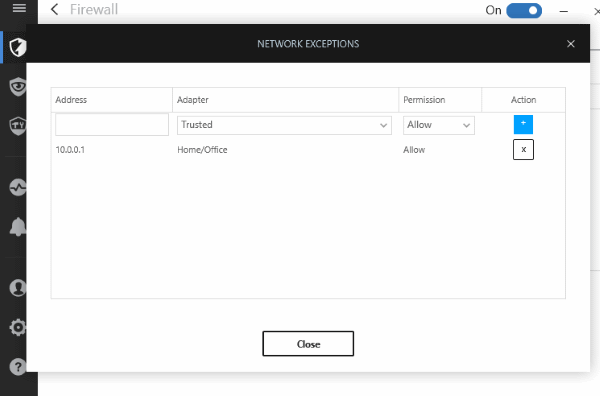The height and width of the screenshot is (396, 600).
Task: Click the Adapter column header
Action: pos(285,100)
